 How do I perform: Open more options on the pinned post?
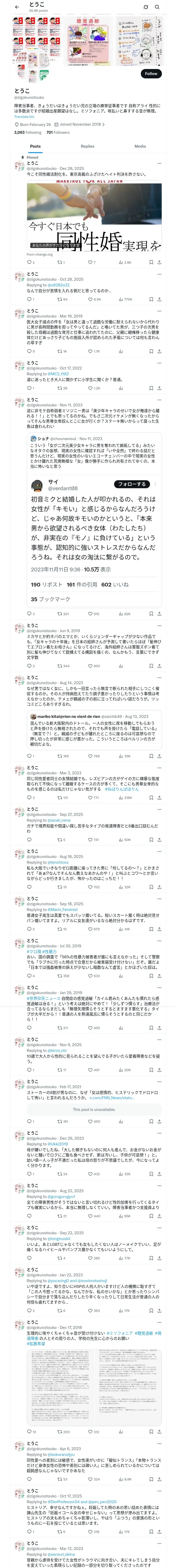159,163
